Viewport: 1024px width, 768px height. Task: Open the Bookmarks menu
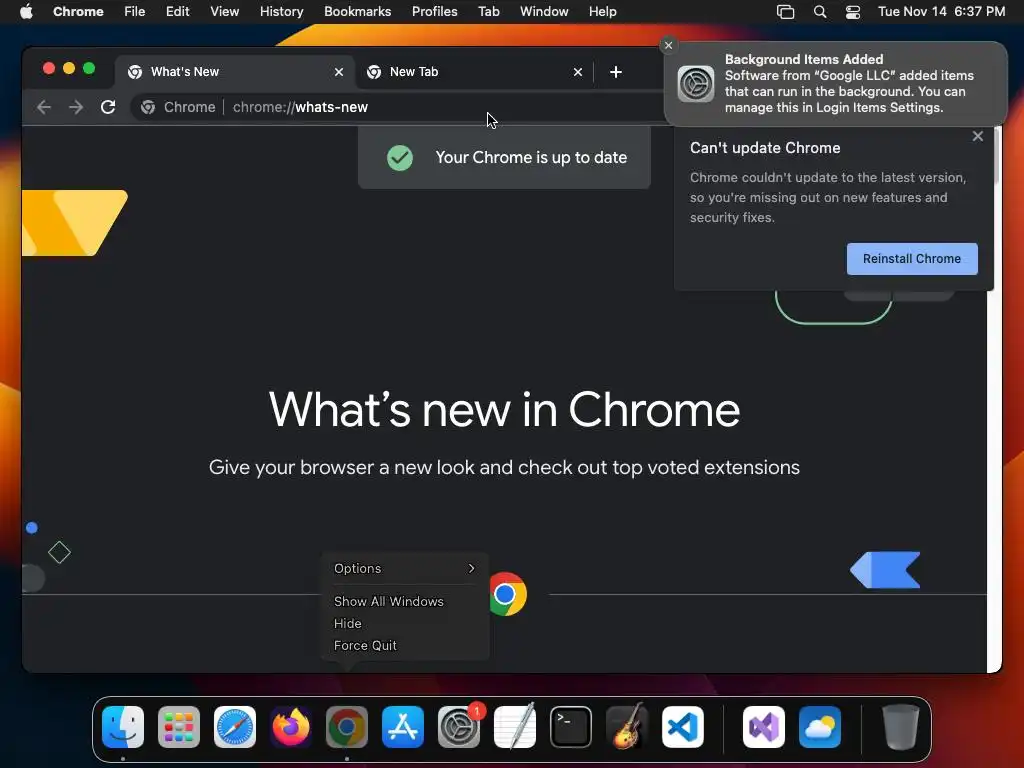(x=358, y=12)
